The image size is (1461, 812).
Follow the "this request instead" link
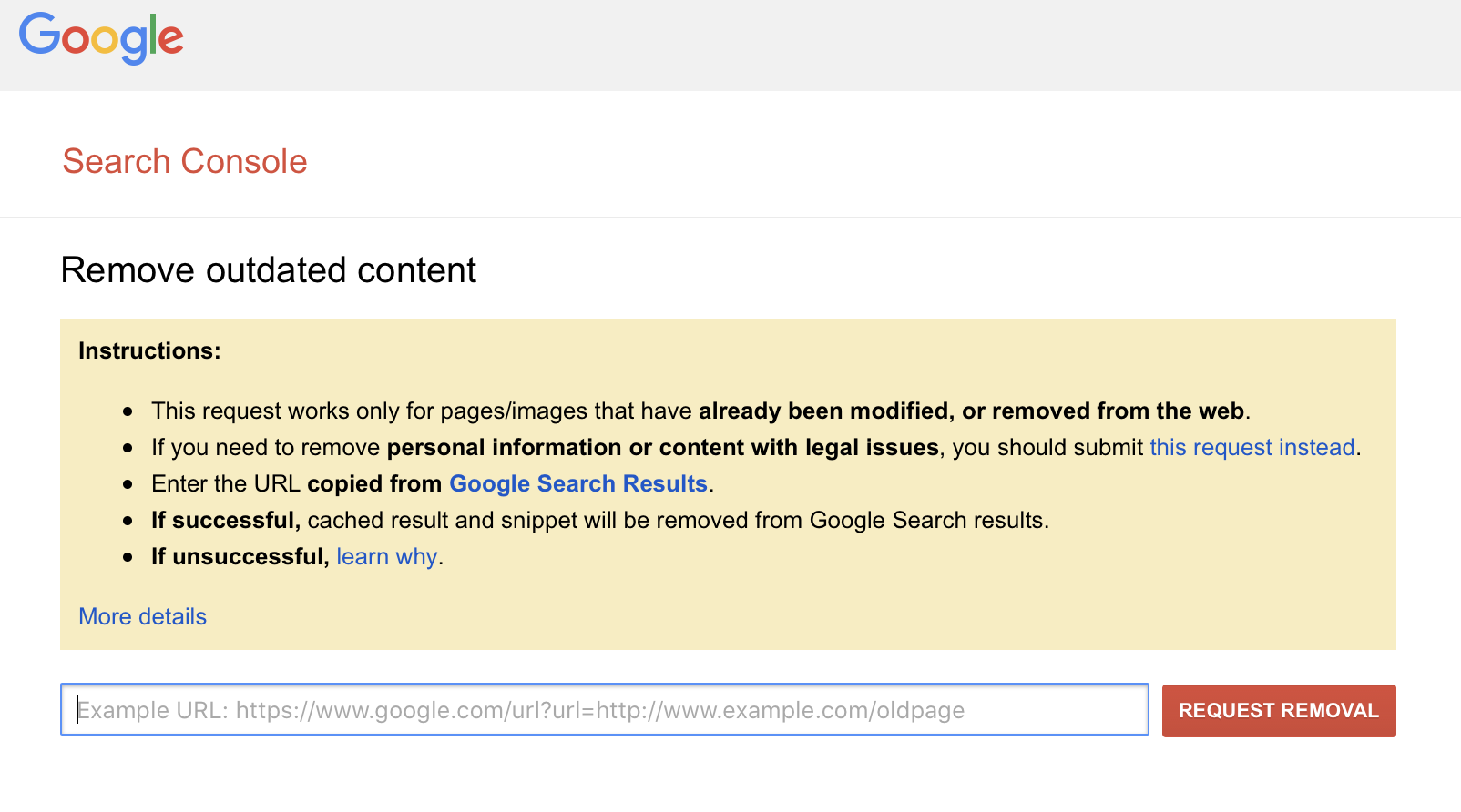1252,448
